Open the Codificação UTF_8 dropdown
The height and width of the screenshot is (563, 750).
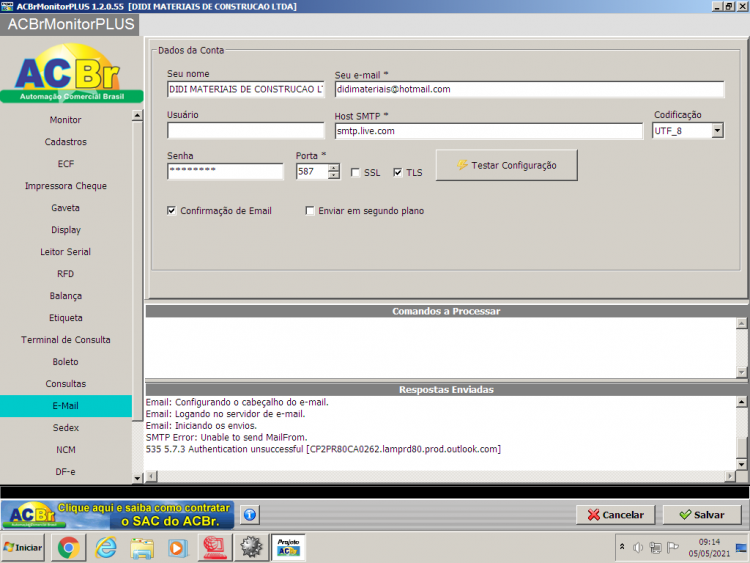pyautogui.click(x=717, y=131)
